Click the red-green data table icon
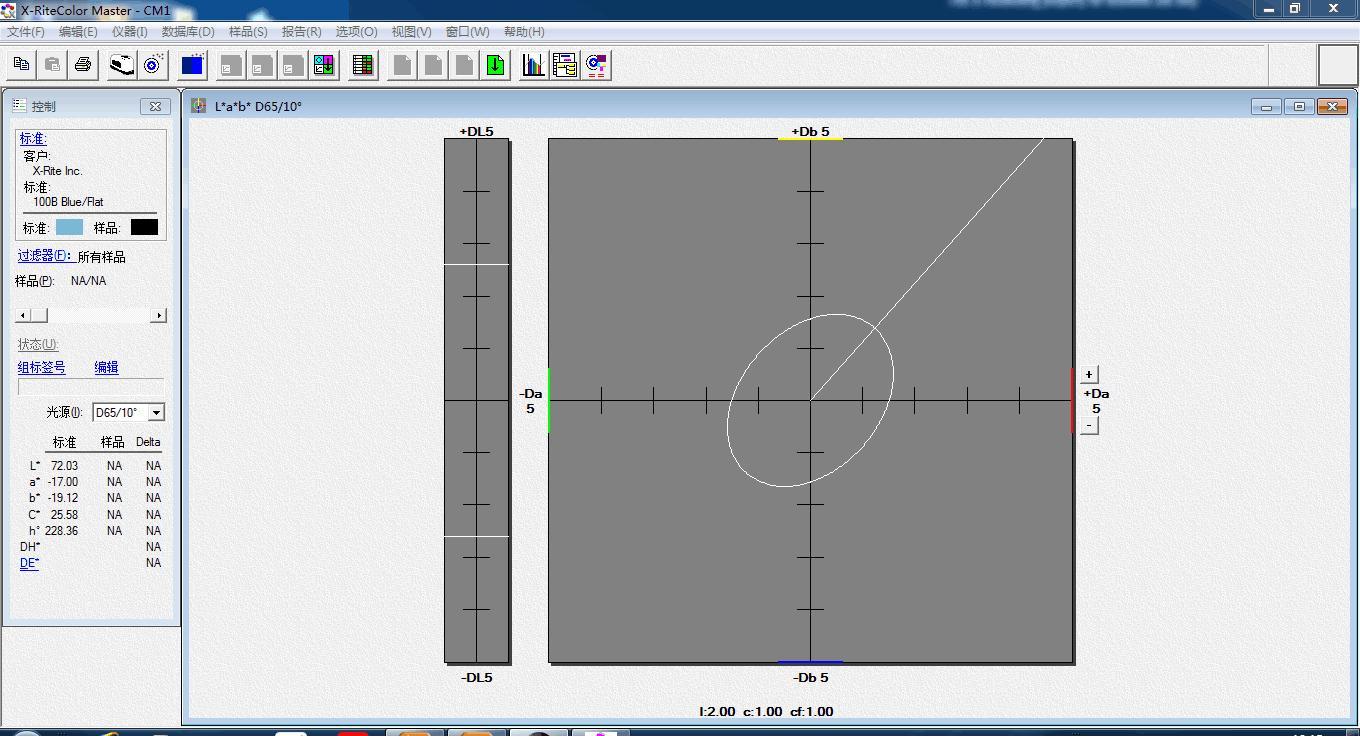Image resolution: width=1360 pixels, height=736 pixels. (363, 65)
